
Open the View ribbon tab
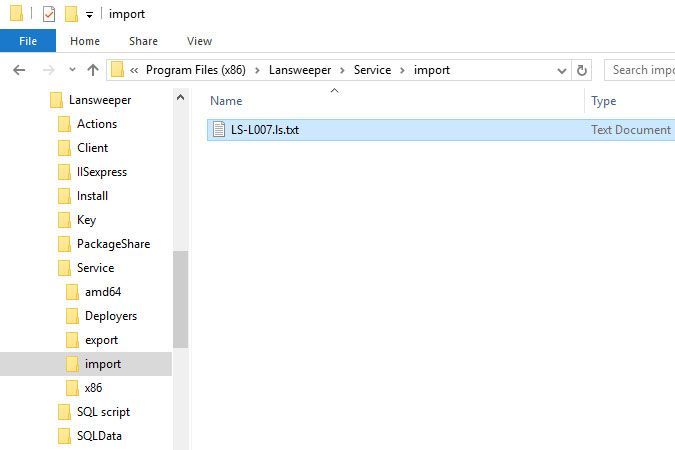(199, 41)
